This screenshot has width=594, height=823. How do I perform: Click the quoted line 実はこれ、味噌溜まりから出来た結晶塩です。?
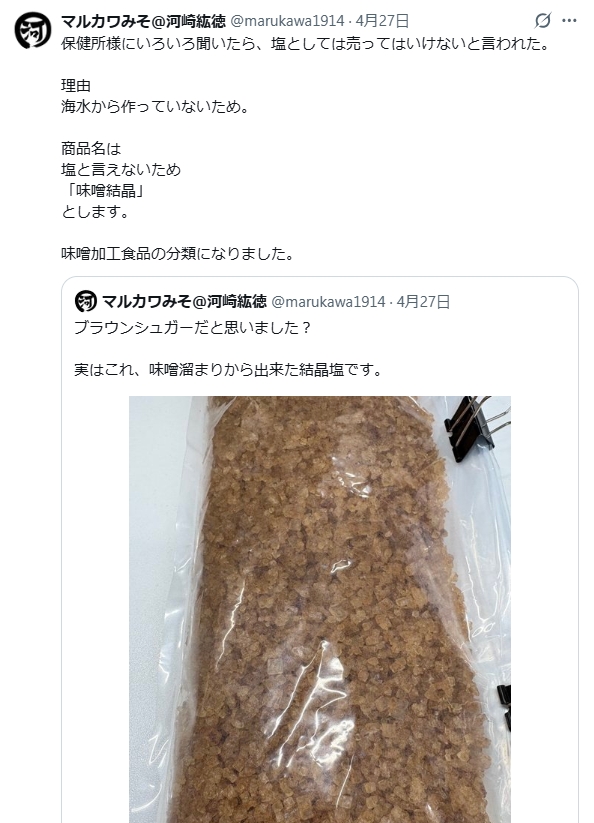pos(228,370)
